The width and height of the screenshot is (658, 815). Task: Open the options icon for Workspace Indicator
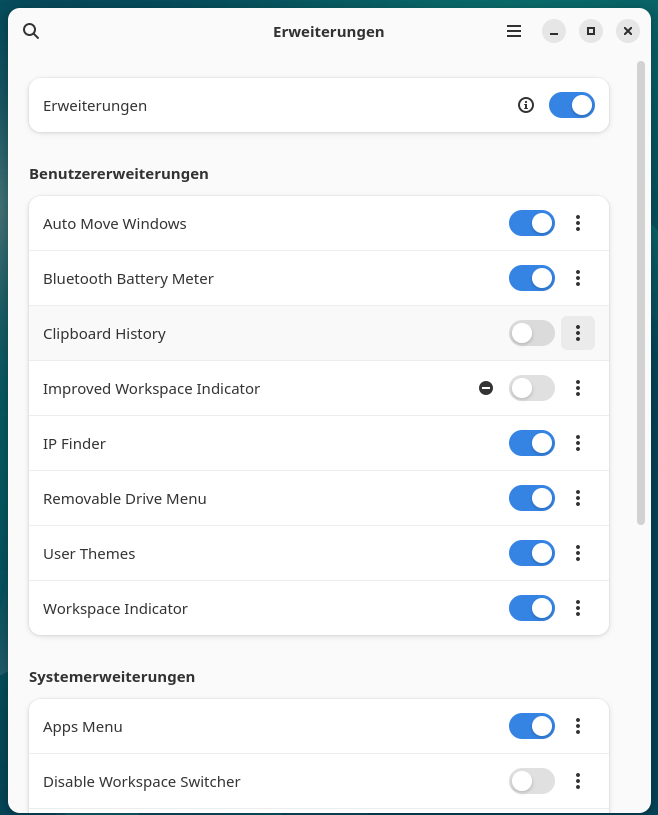[x=578, y=608]
